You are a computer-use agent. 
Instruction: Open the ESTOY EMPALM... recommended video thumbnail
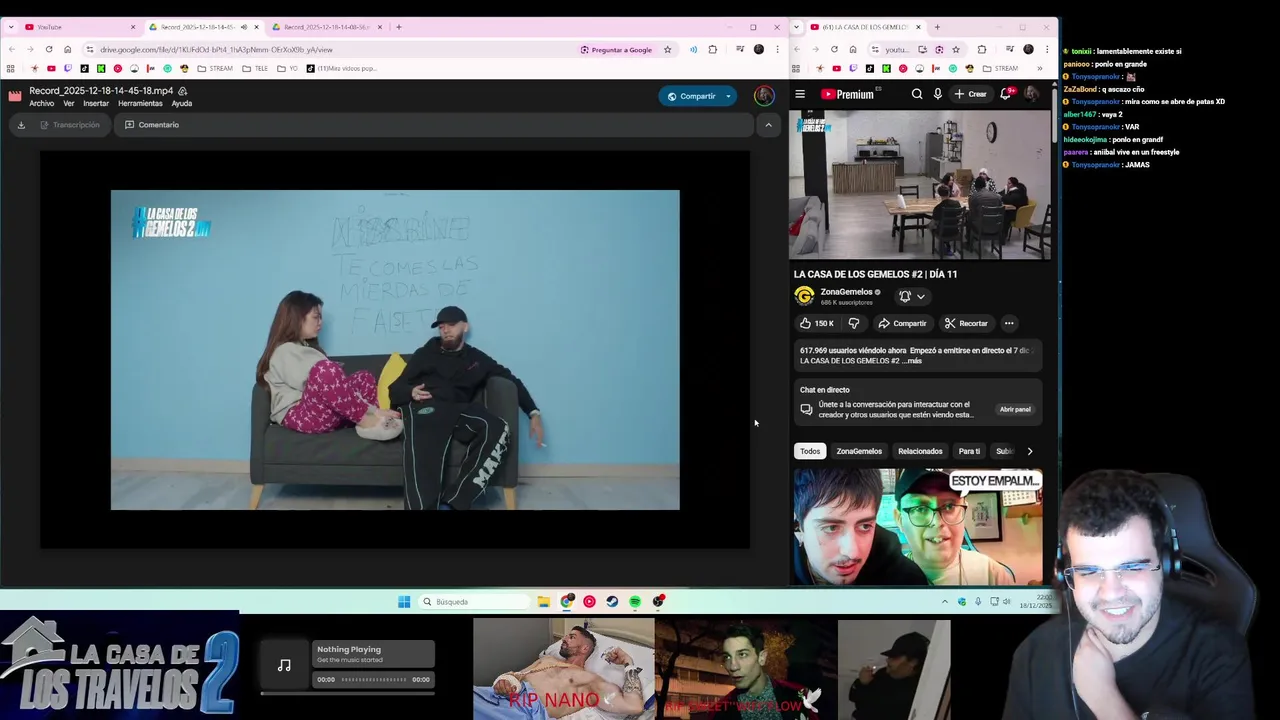pyautogui.click(x=918, y=527)
